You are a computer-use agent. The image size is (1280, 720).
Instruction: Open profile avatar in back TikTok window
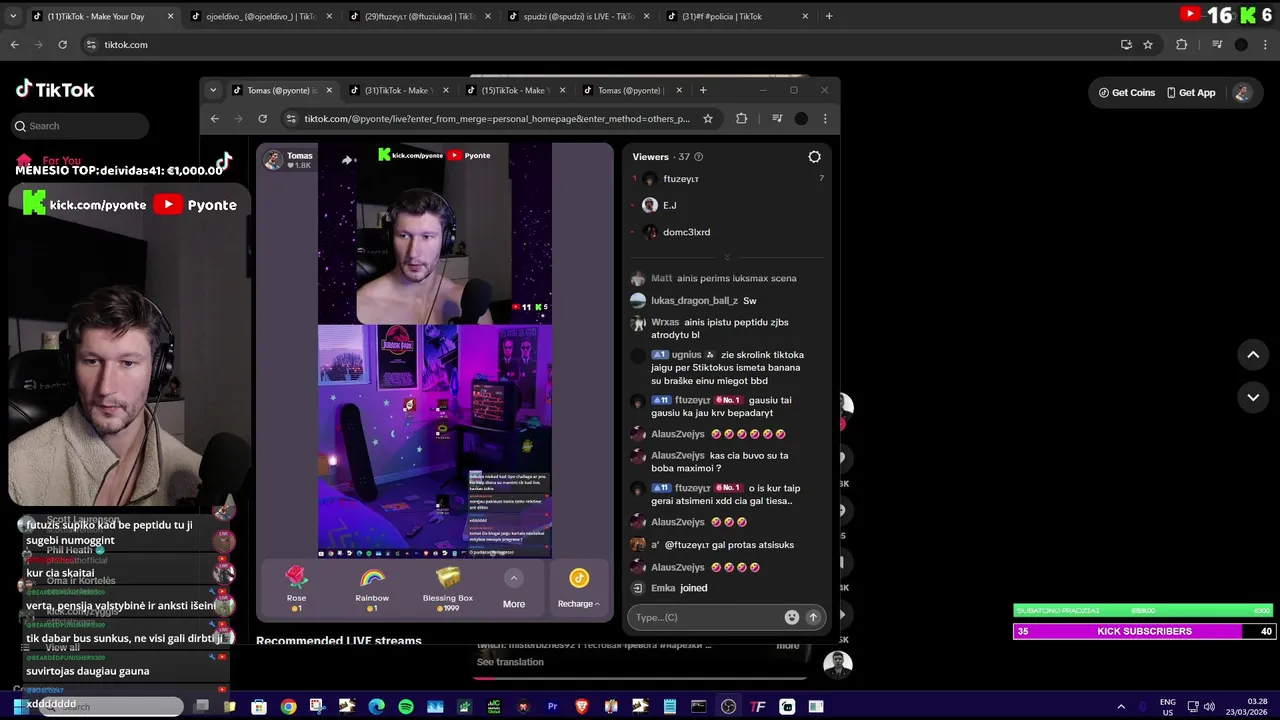(x=1242, y=93)
